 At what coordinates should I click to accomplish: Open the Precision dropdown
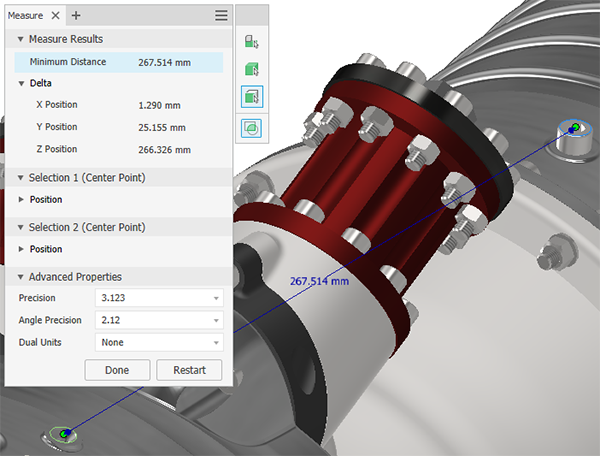(x=159, y=298)
